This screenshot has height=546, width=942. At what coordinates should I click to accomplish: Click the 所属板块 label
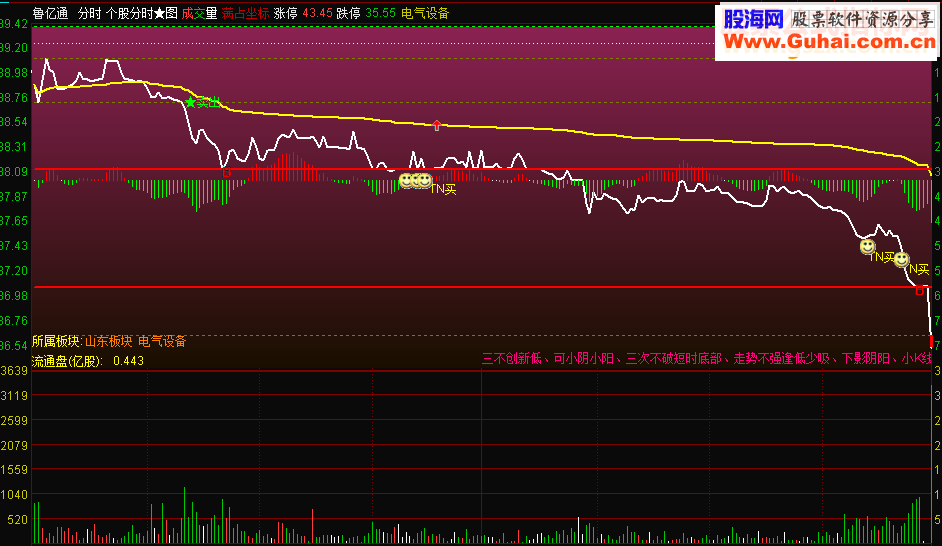(56, 341)
